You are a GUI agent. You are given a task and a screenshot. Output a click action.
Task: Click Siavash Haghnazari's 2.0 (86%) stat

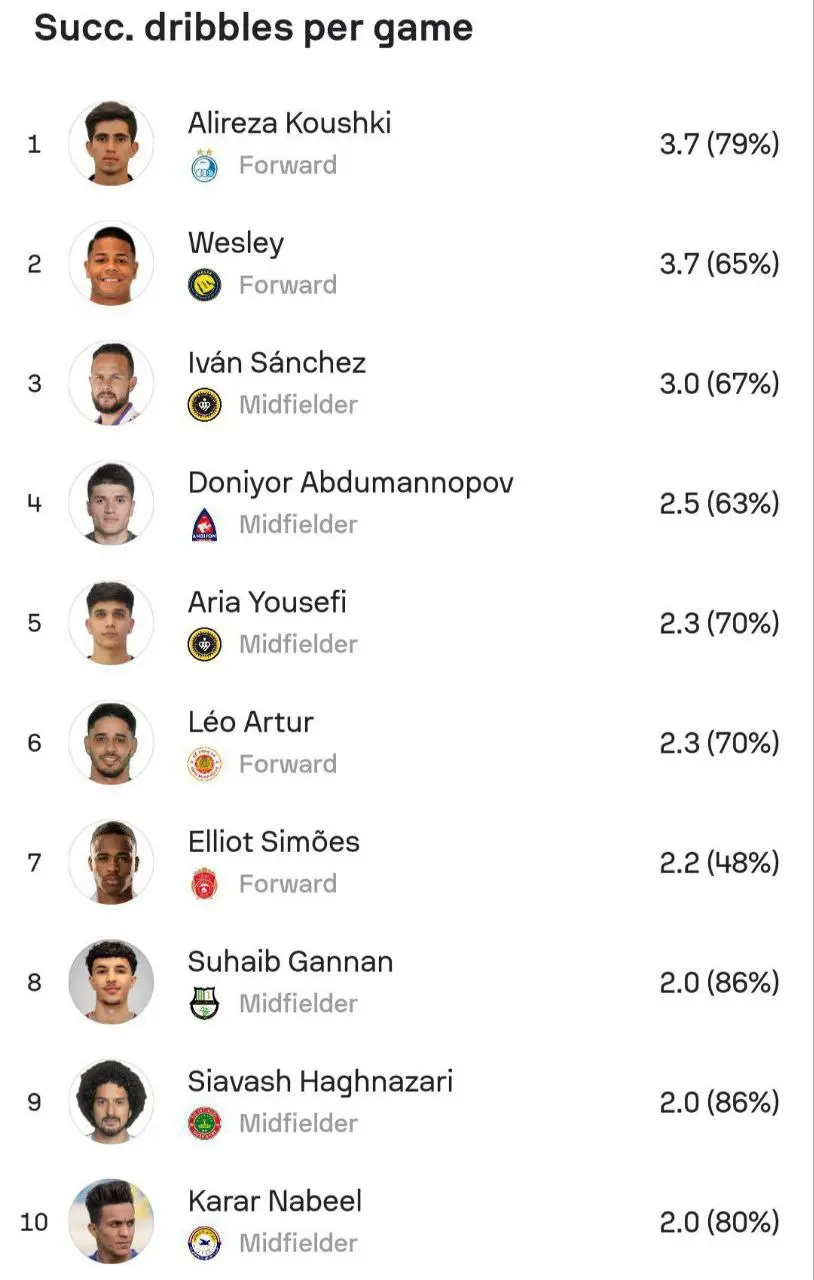pos(718,1102)
